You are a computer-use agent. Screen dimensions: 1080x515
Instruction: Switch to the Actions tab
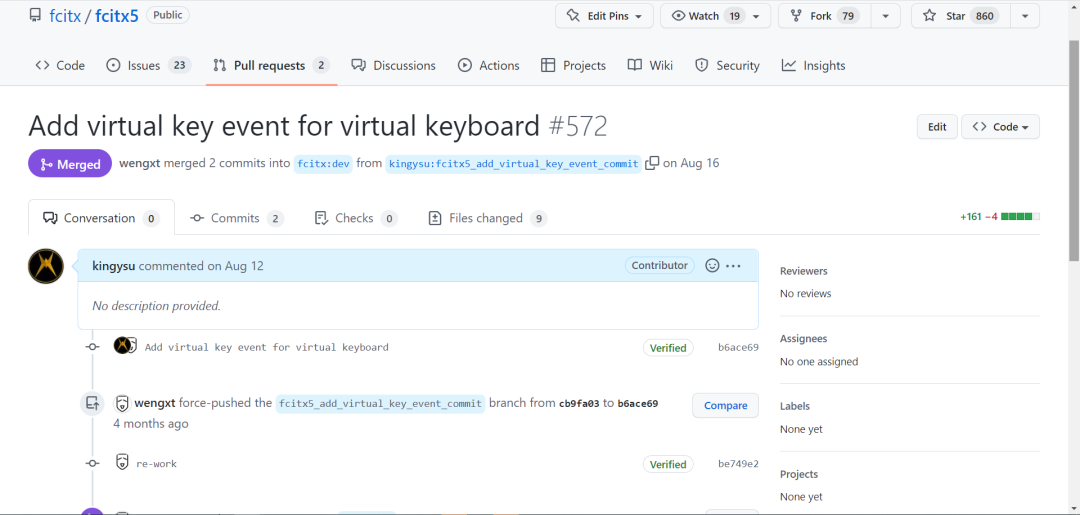(x=488, y=65)
